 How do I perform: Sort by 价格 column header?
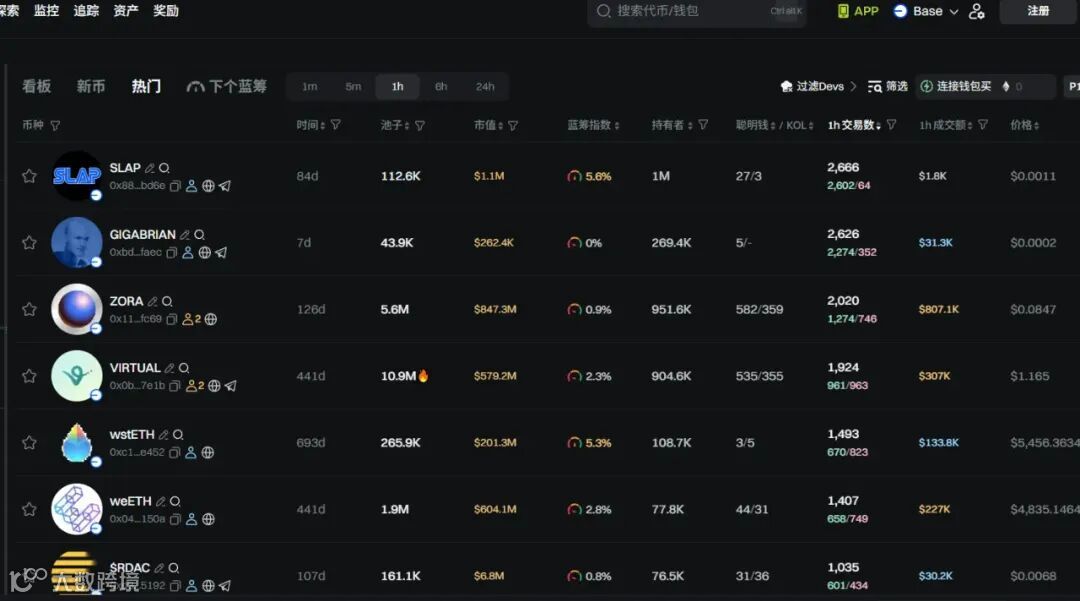point(1024,125)
